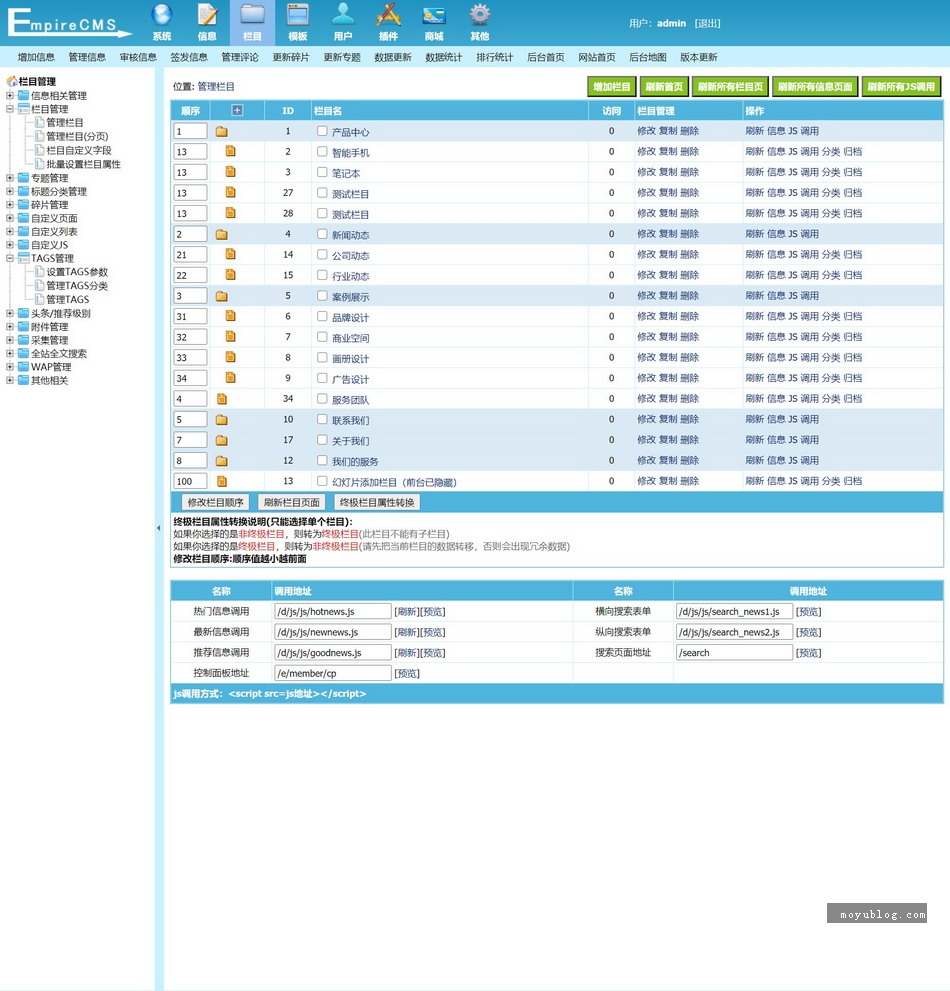Click file icon in 公司动态 row
Screen dimensions: 950x991
tap(231, 254)
